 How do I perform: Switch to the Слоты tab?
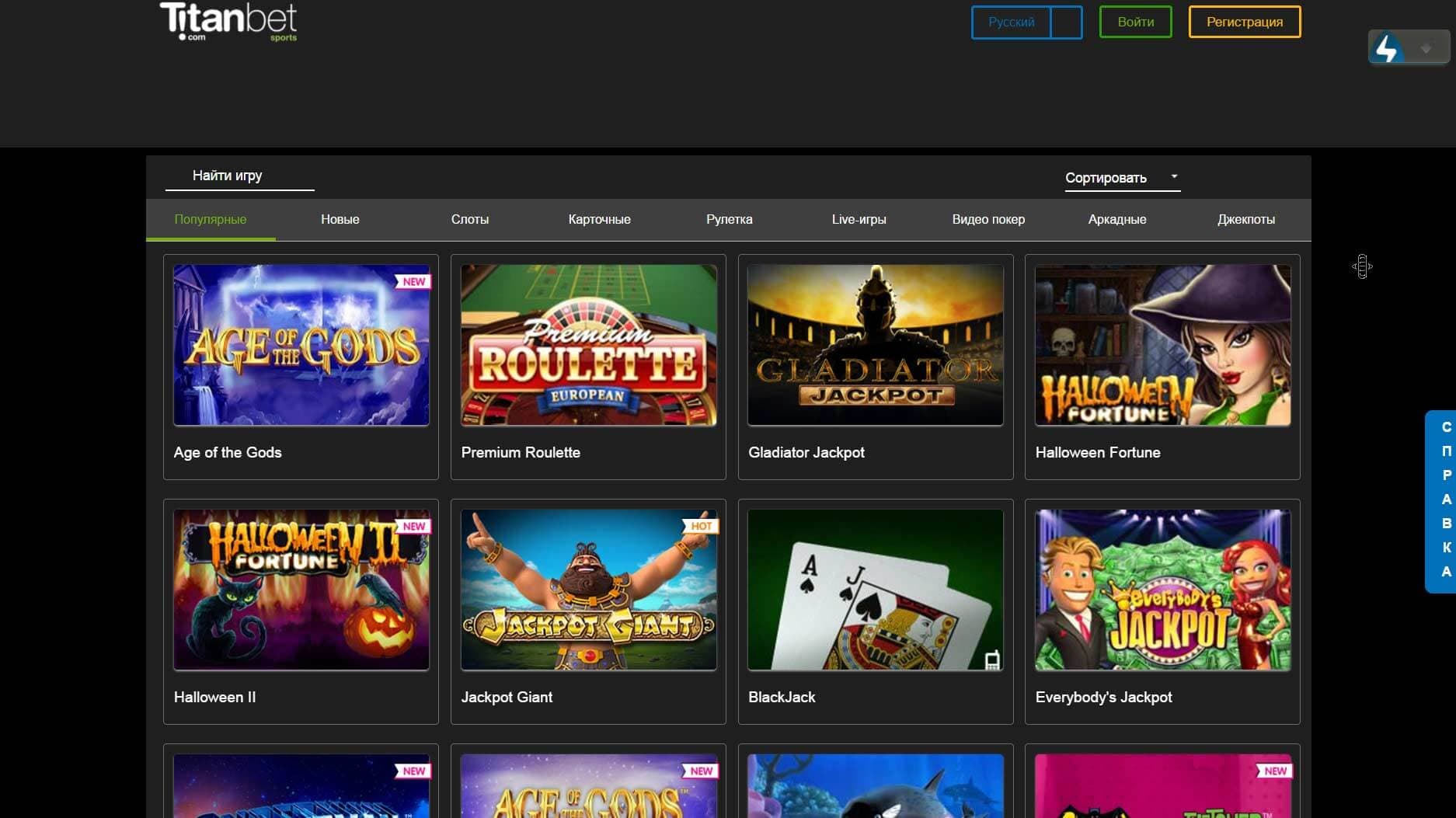tap(470, 219)
